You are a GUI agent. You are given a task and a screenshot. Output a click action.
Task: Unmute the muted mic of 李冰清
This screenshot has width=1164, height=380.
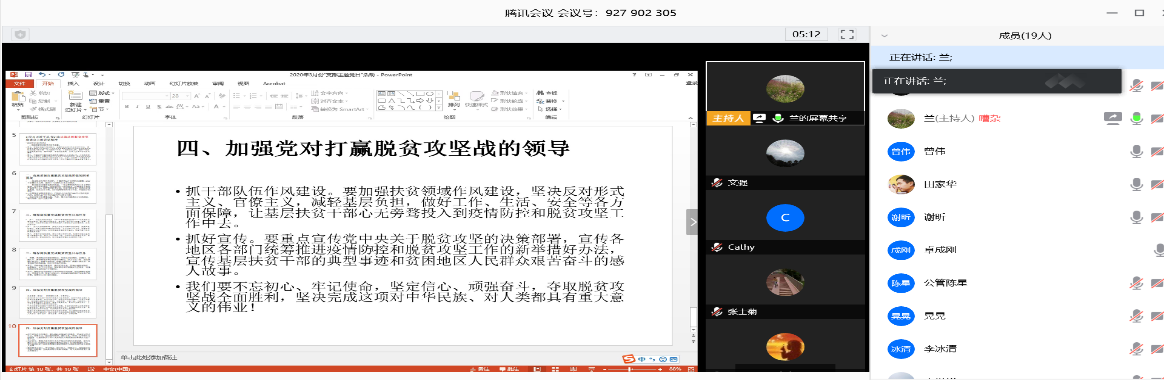click(x=1136, y=348)
